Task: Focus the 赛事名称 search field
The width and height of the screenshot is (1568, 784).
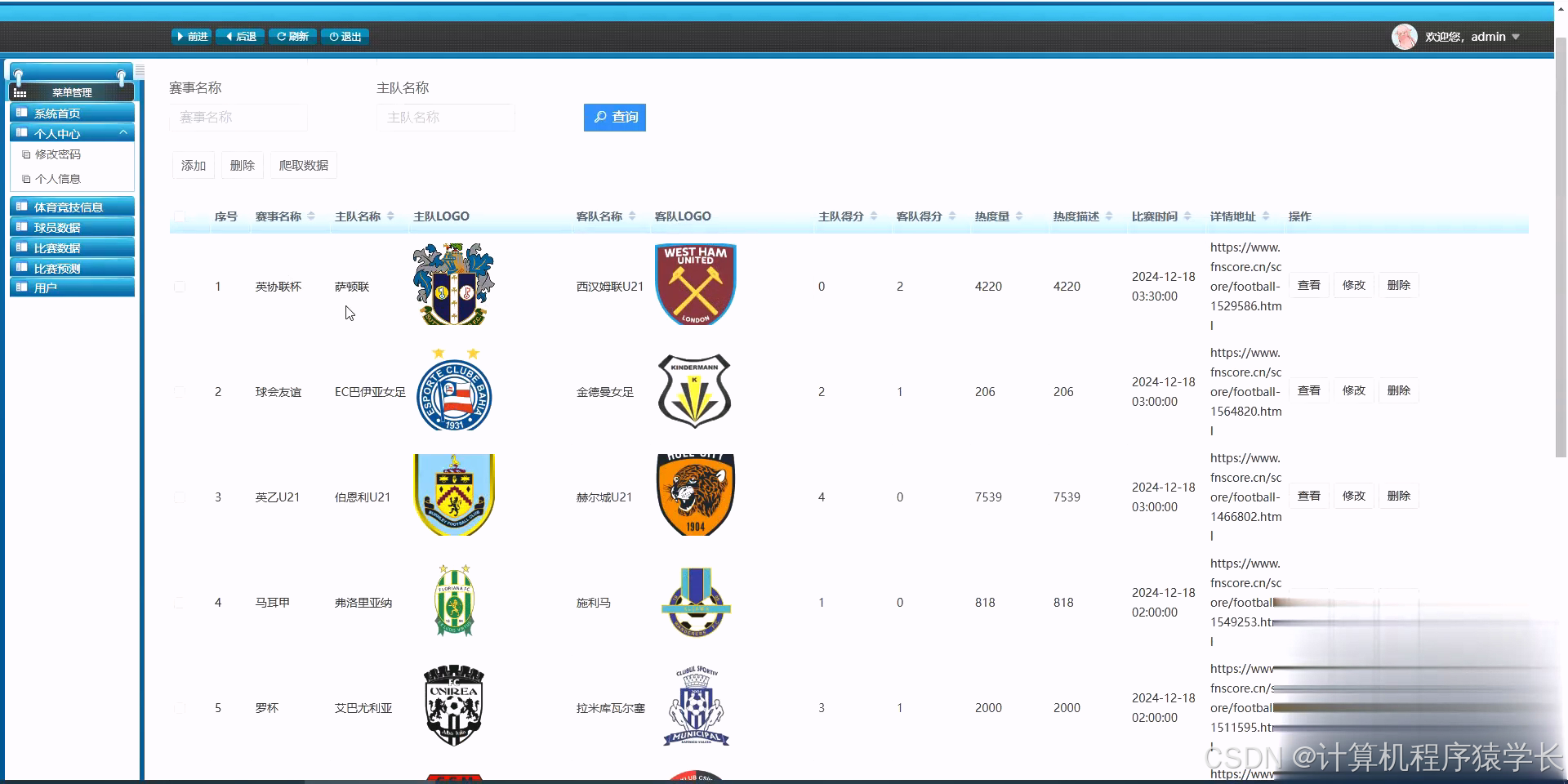Action: (238, 118)
